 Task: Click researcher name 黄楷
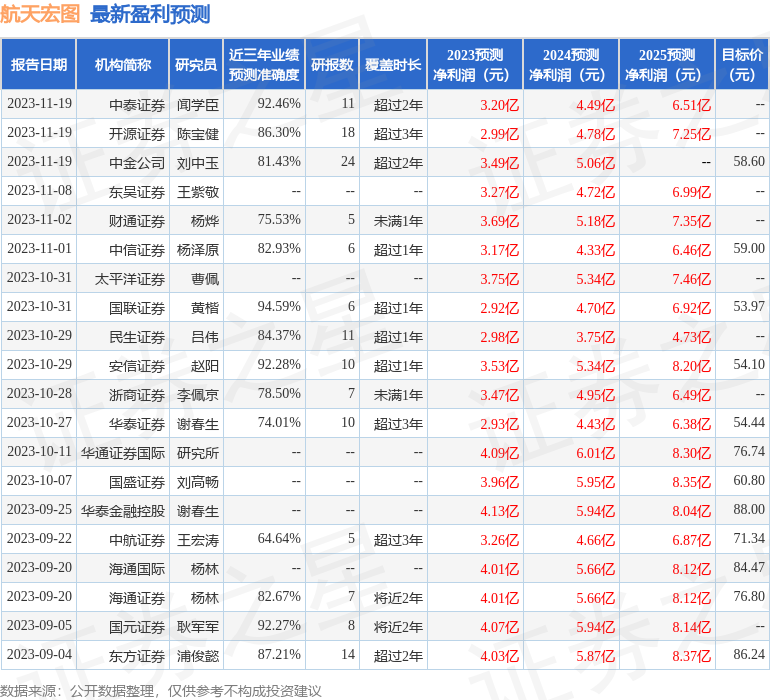(x=205, y=308)
